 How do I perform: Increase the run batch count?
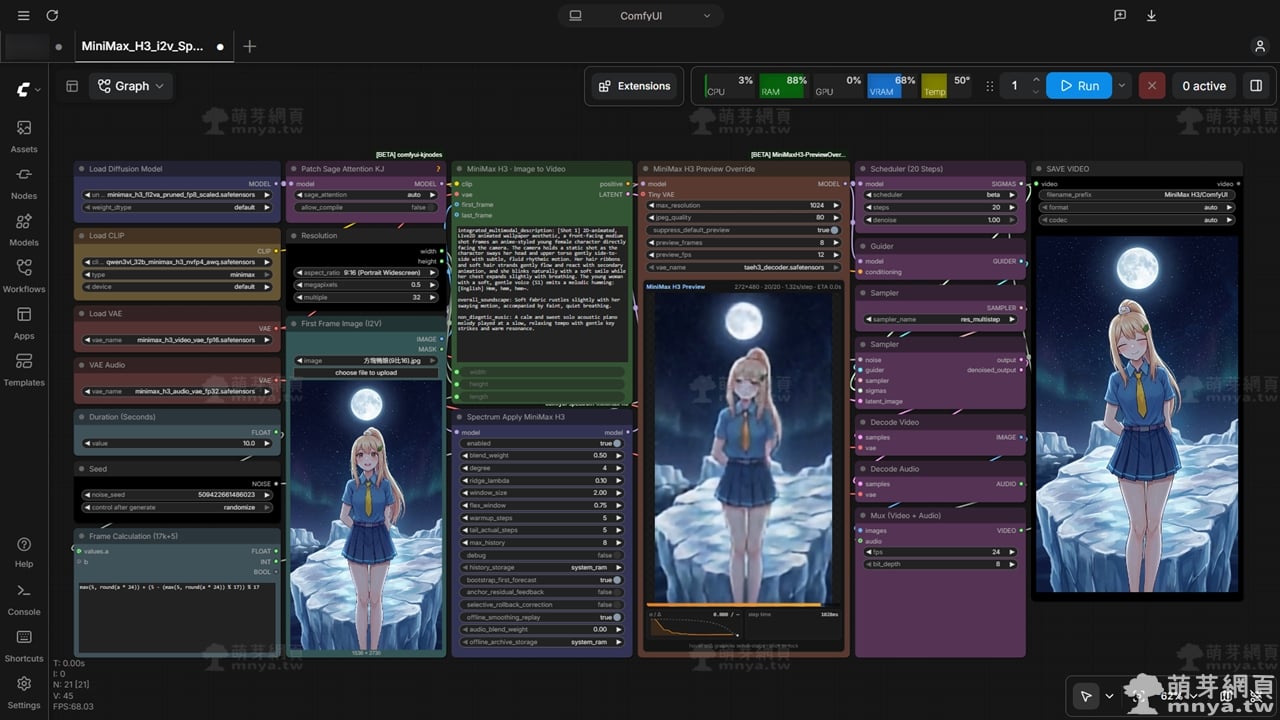coord(1036,80)
